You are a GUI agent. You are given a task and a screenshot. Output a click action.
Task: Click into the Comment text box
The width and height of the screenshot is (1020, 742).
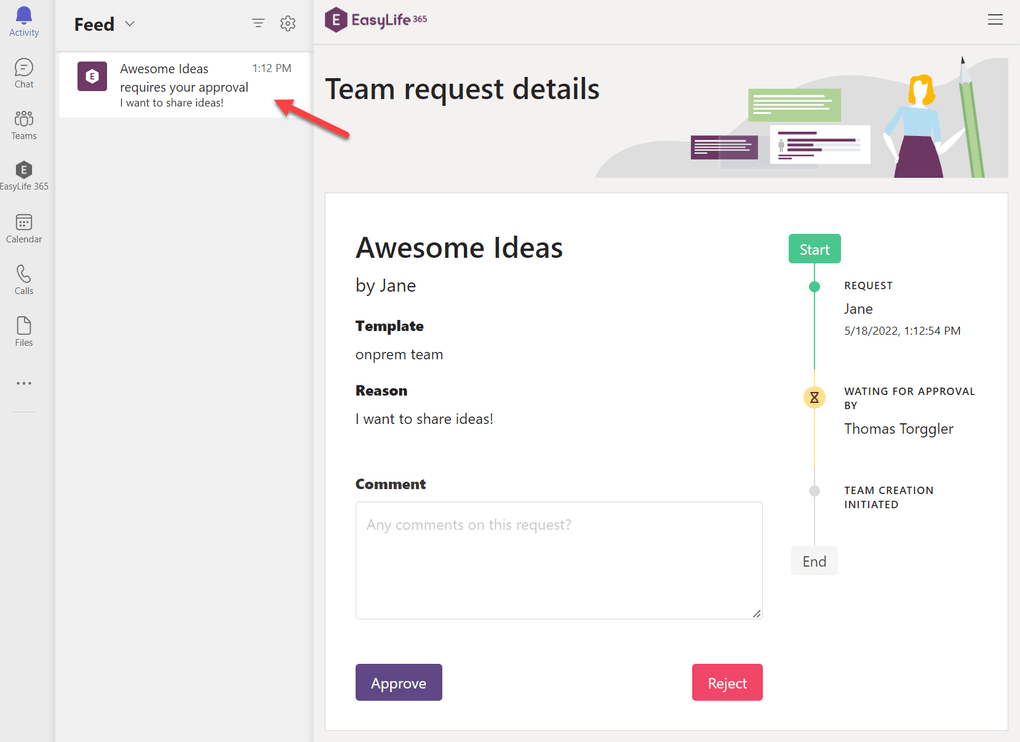click(558, 560)
